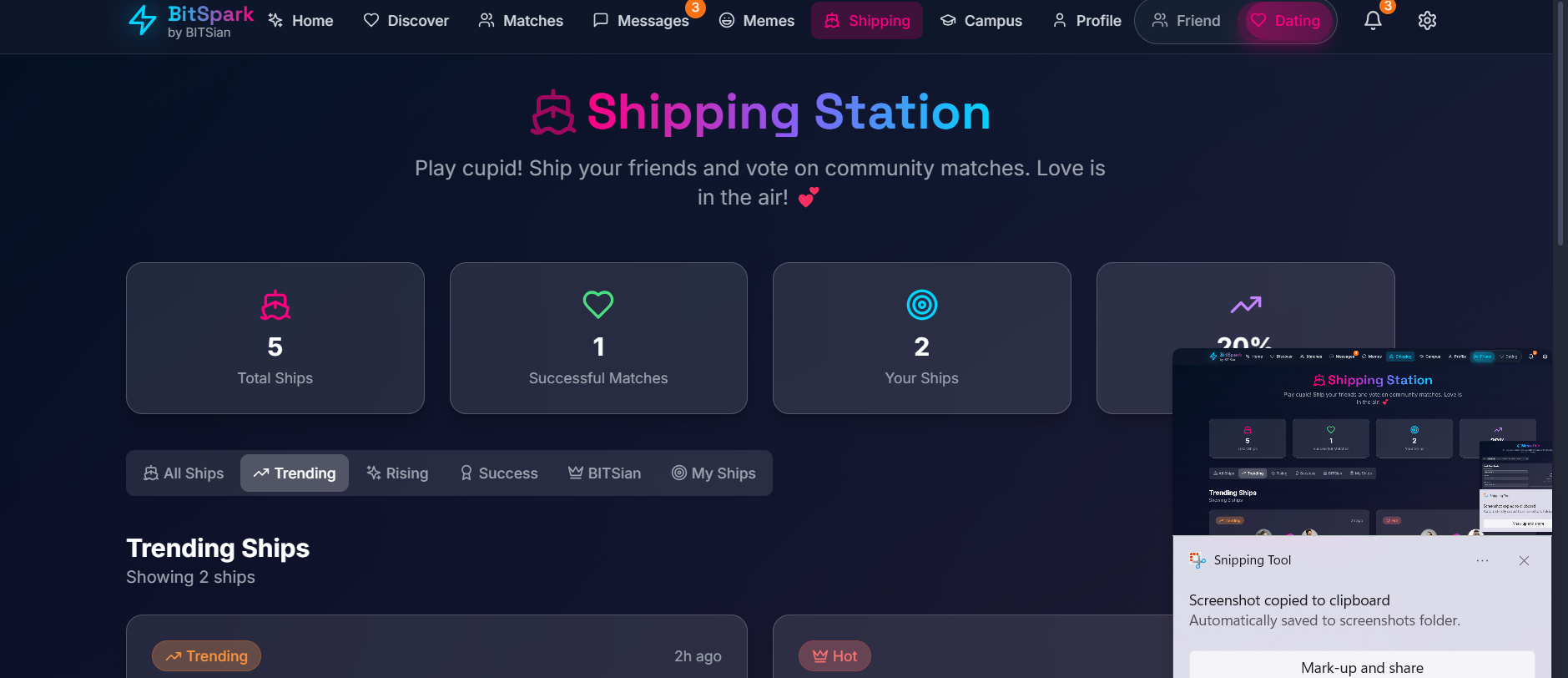
Task: Click the ship icon in Total Ships card
Action: tap(275, 306)
